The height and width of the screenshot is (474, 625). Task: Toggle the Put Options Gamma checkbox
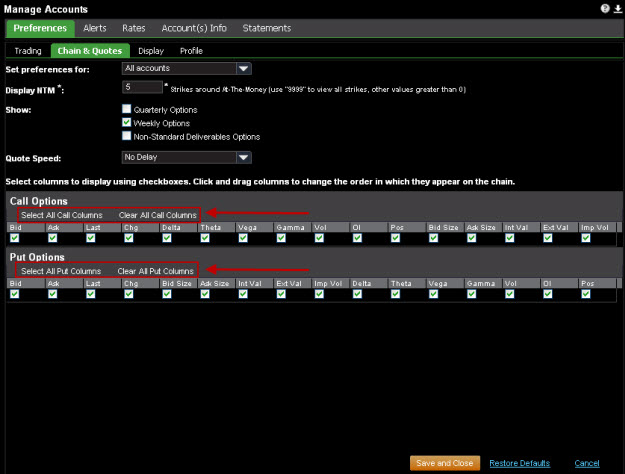tap(472, 294)
